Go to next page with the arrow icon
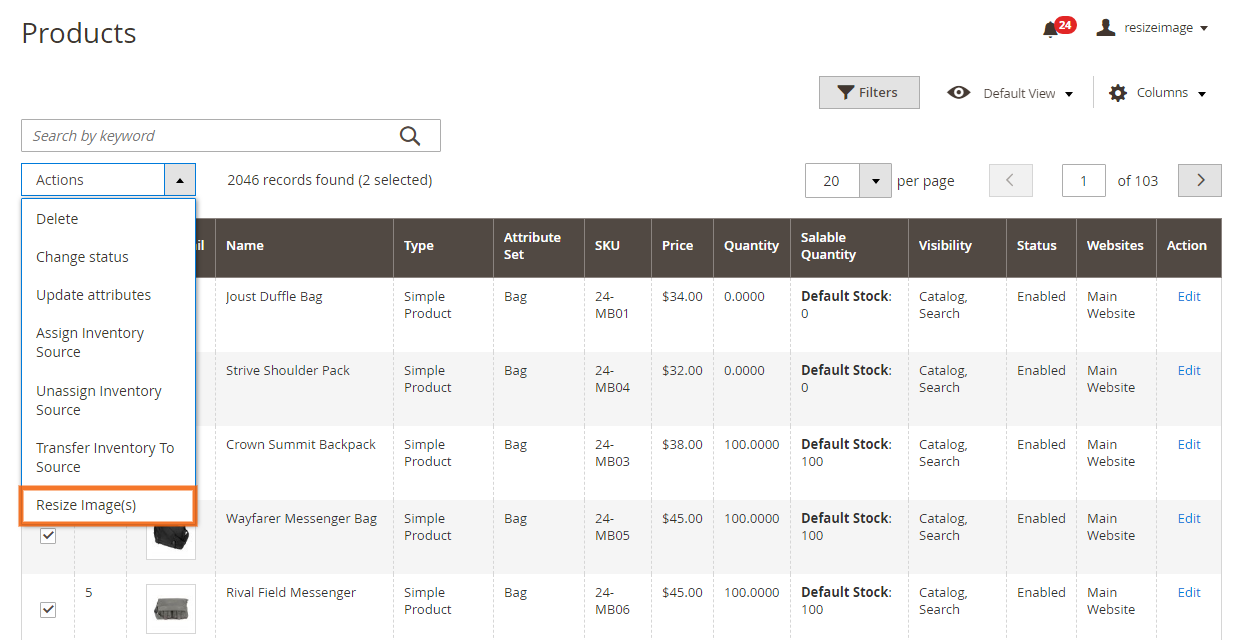This screenshot has width=1245, height=640. pyautogui.click(x=1199, y=180)
